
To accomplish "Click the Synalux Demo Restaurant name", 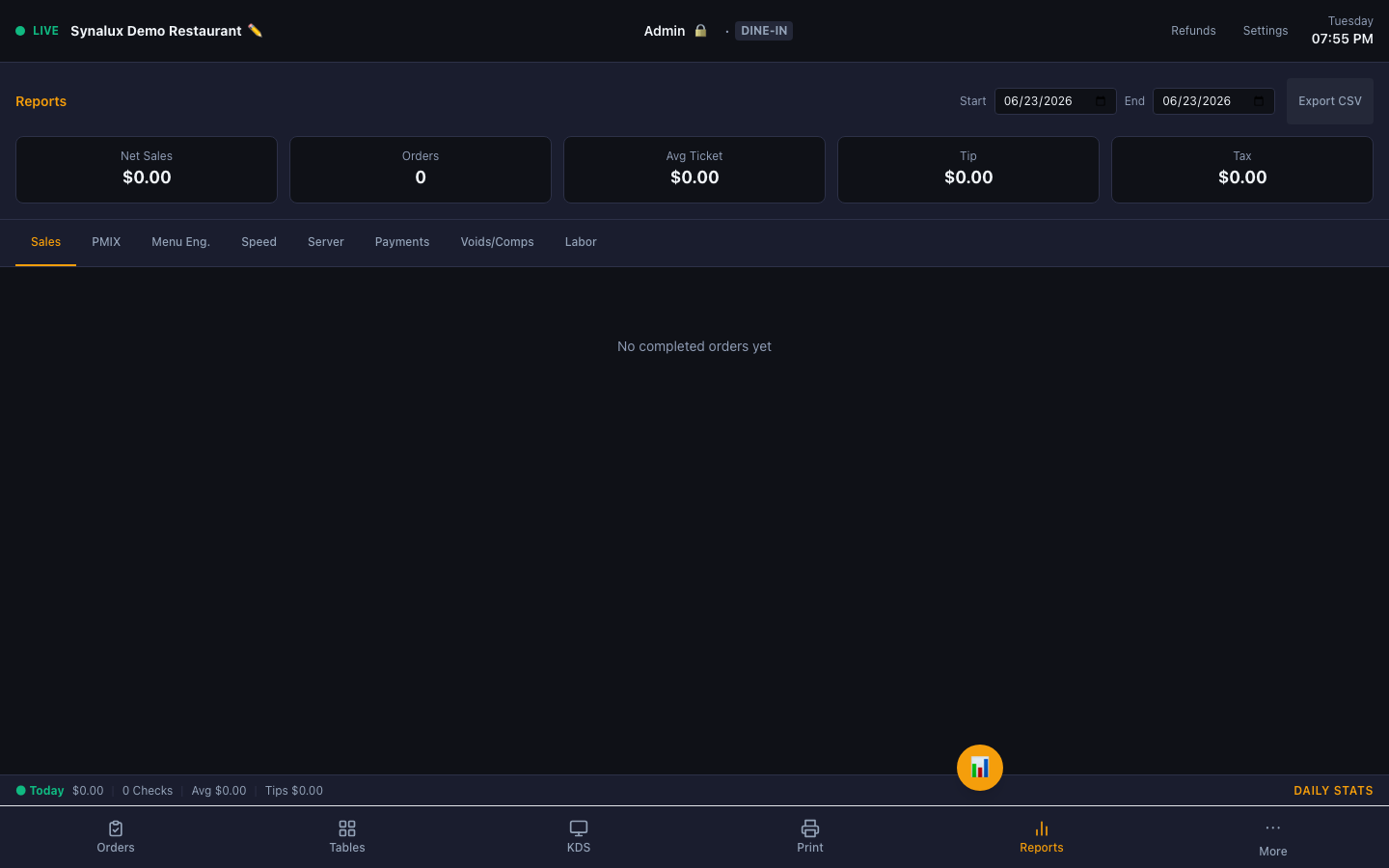I will [x=156, y=31].
